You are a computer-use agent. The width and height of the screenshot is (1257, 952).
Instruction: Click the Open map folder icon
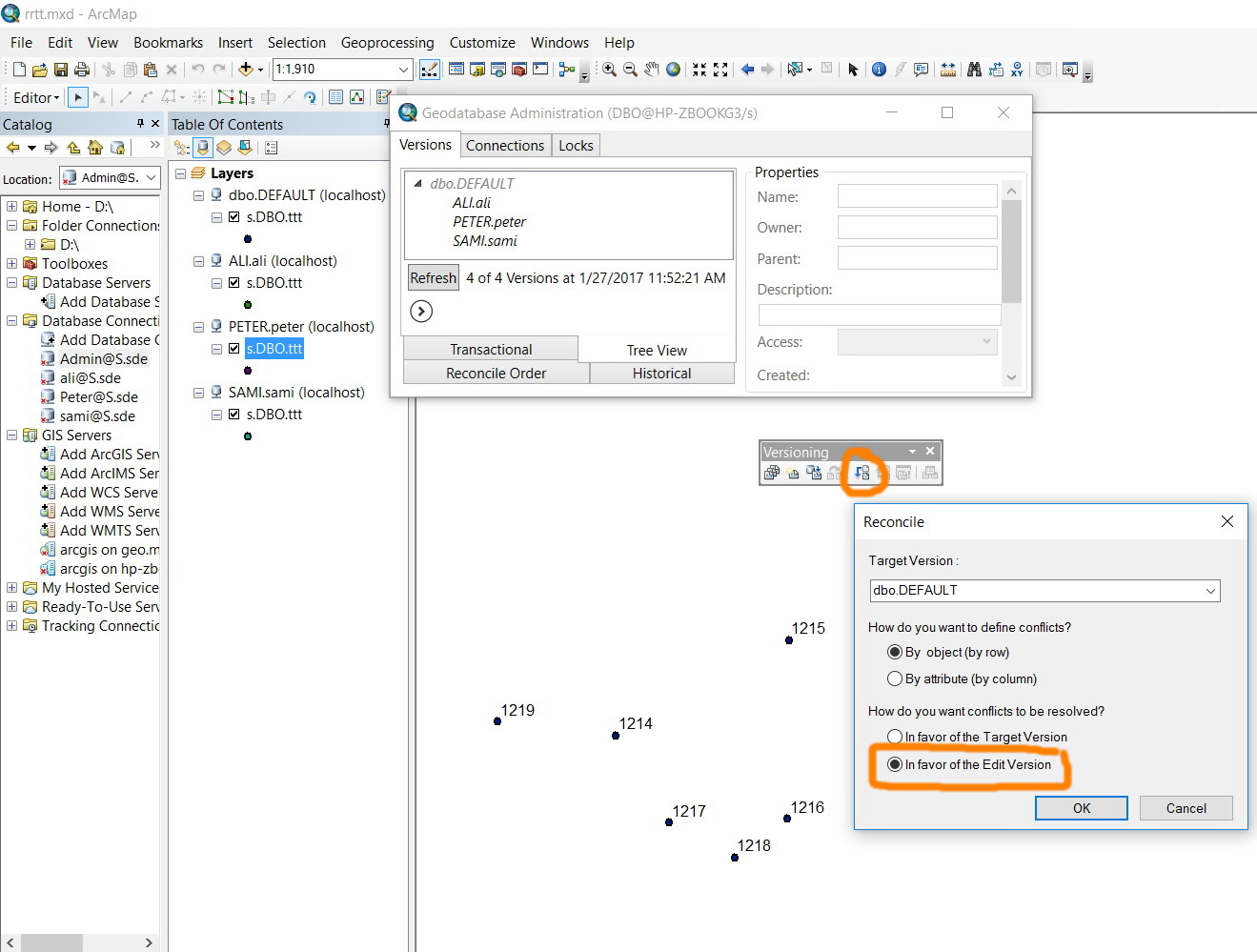(x=39, y=70)
